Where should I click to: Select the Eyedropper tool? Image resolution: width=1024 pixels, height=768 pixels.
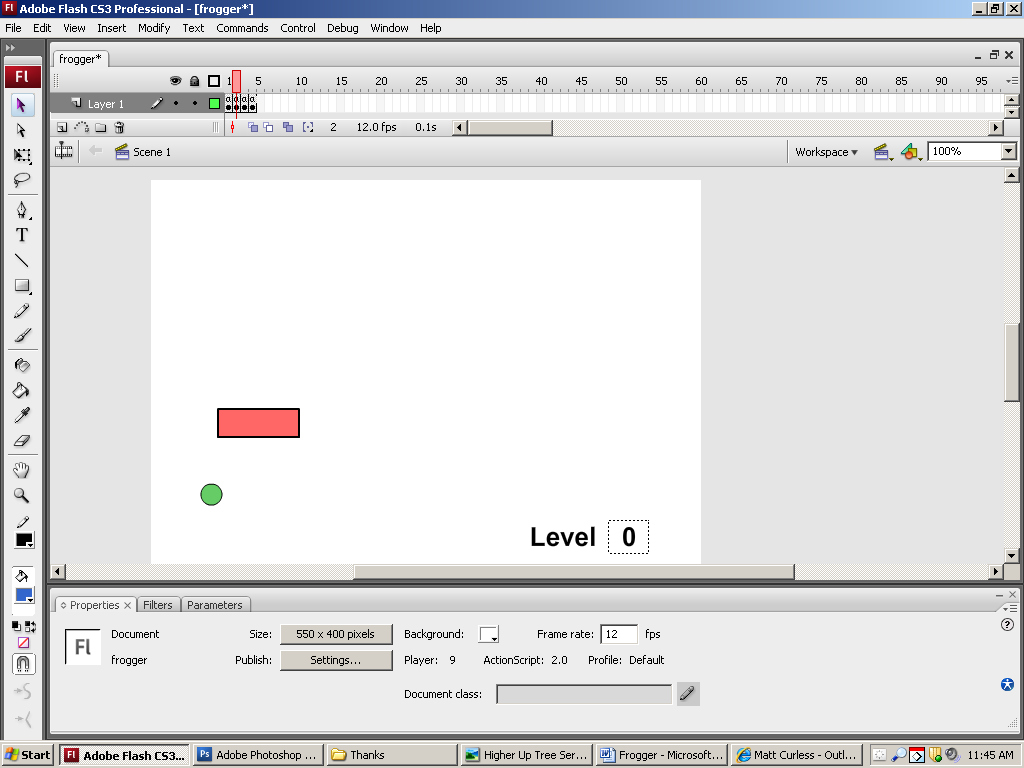point(22,415)
